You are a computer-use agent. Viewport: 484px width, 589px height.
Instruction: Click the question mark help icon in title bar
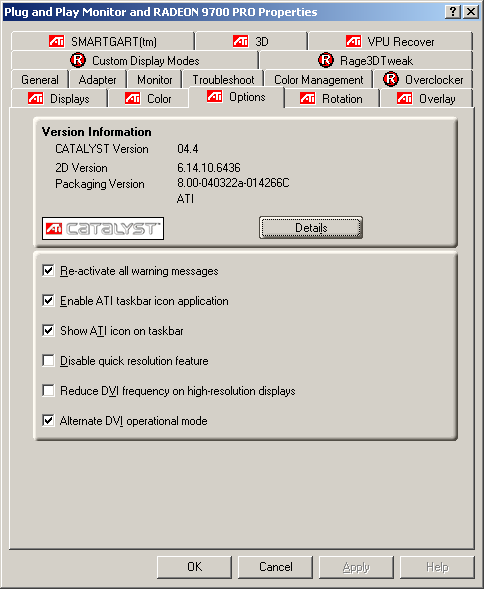453,12
